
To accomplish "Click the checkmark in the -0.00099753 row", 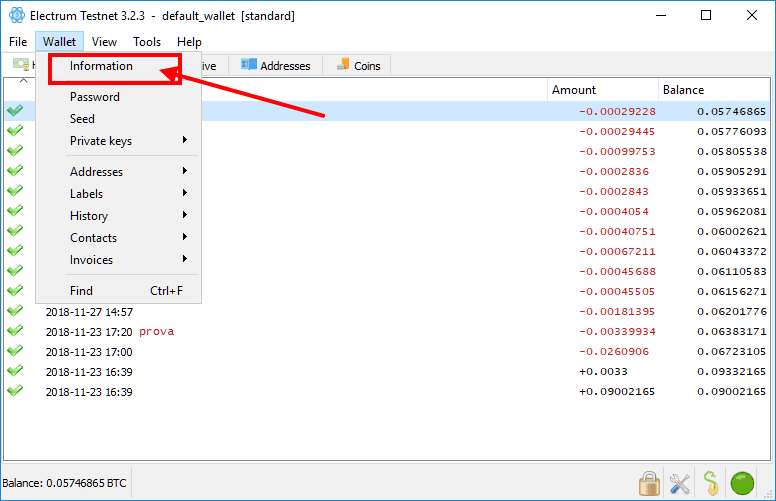I will pos(15,150).
